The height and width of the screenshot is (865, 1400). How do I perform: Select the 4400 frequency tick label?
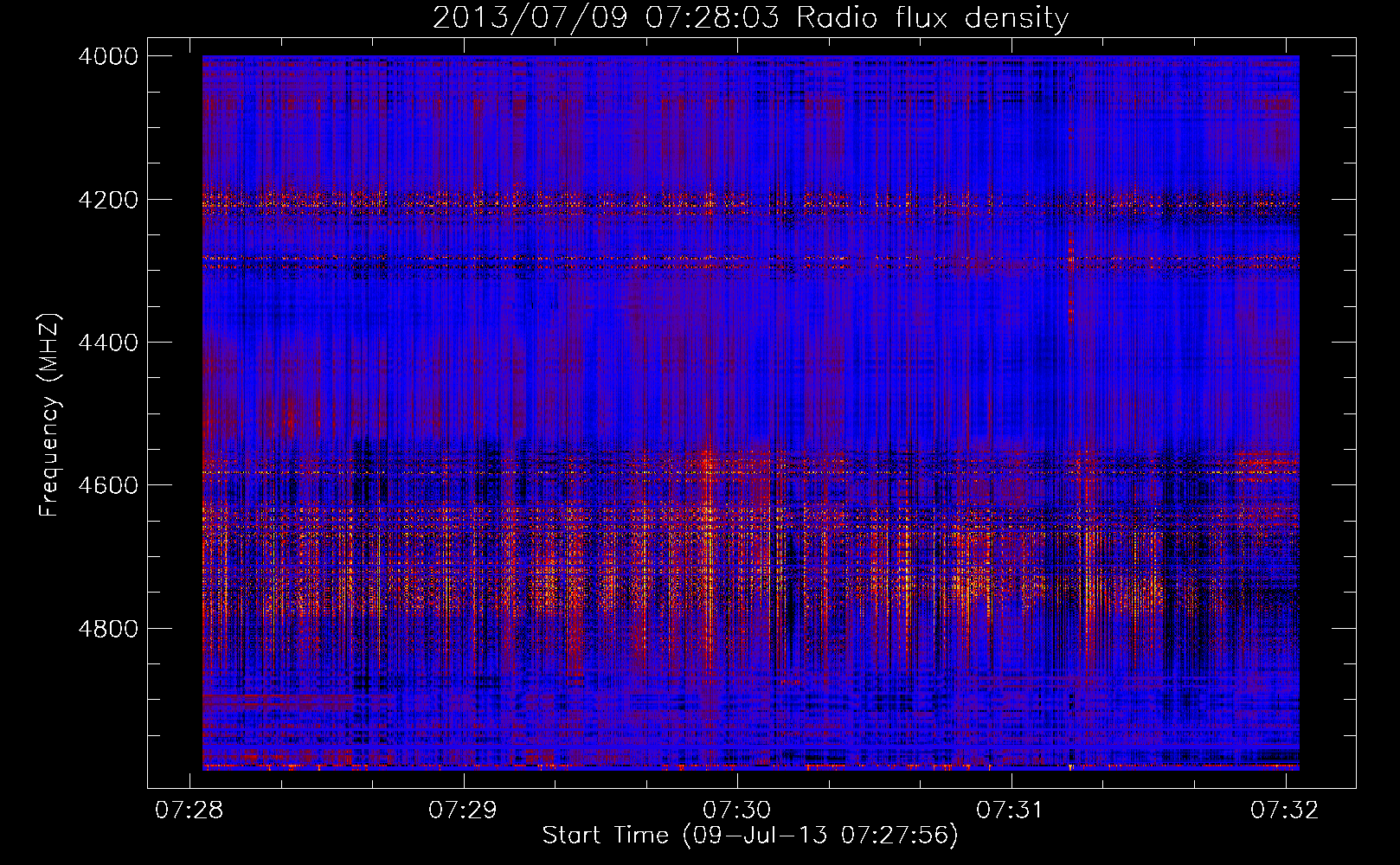pyautogui.click(x=108, y=343)
